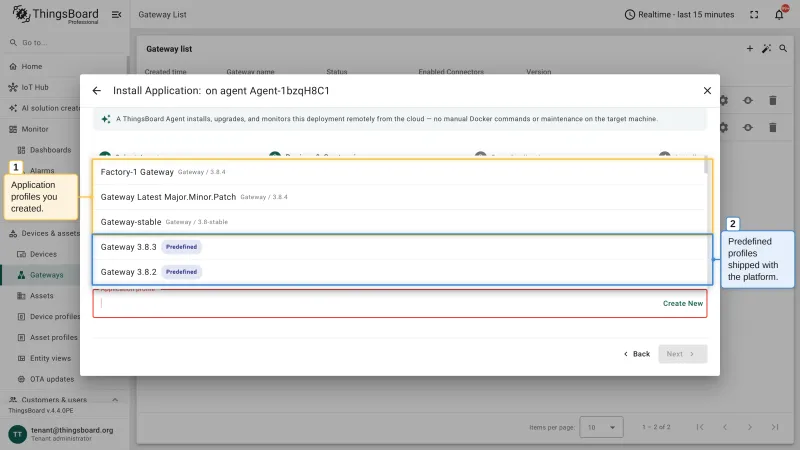The height and width of the screenshot is (450, 800).
Task: Click the Go to search field
Action: click(64, 42)
